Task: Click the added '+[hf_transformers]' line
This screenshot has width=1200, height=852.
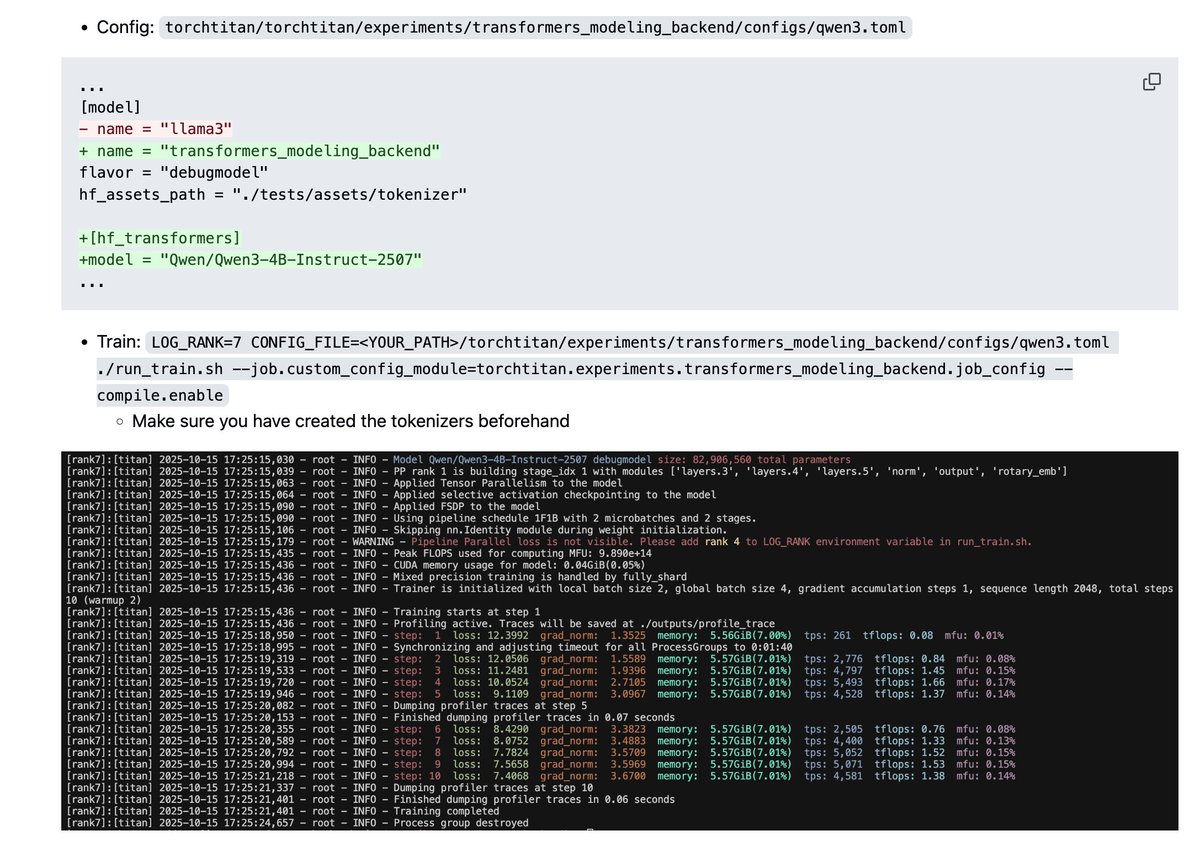Action: pos(160,237)
